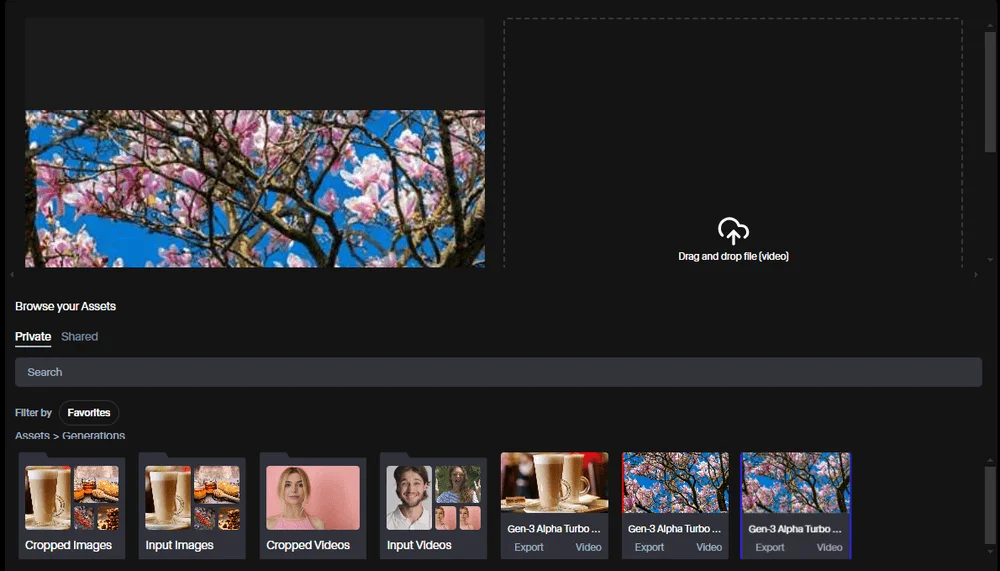Click the magnolia preview image at top

255,188
